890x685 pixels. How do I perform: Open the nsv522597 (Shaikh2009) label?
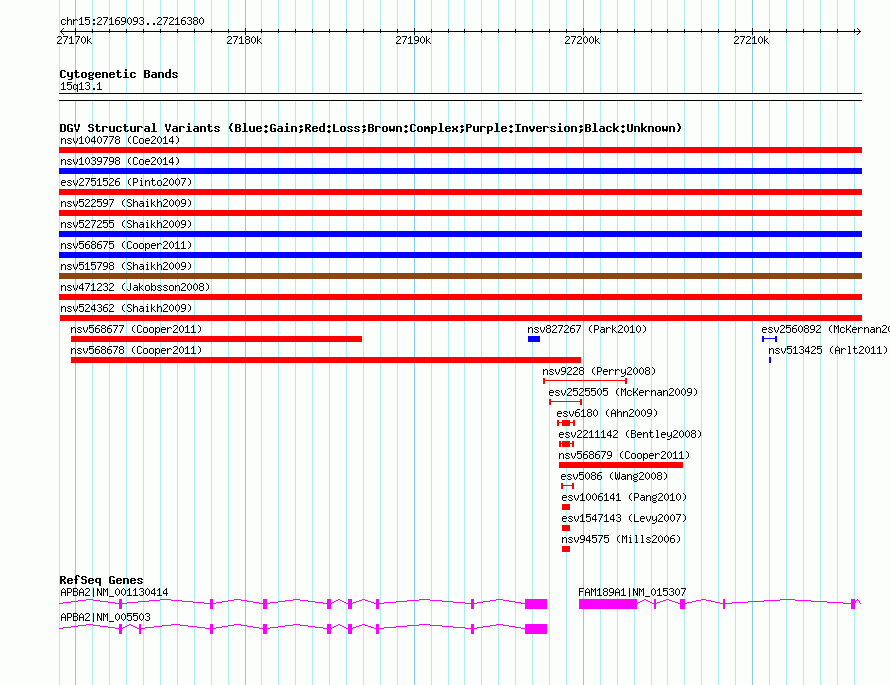pyautogui.click(x=126, y=203)
